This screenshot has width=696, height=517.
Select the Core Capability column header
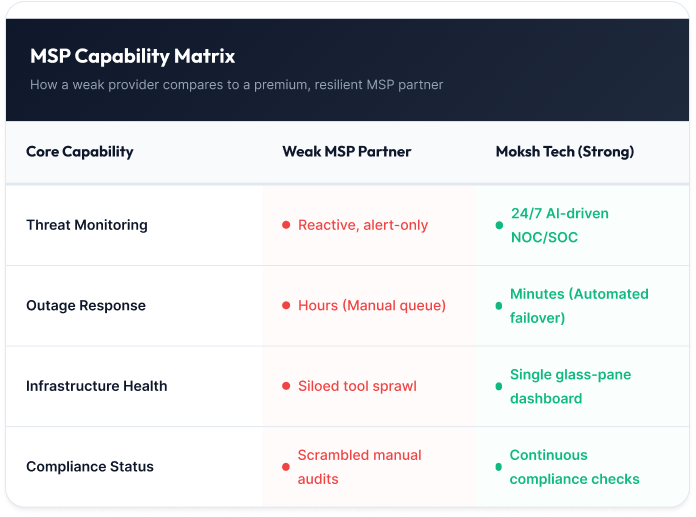[79, 152]
